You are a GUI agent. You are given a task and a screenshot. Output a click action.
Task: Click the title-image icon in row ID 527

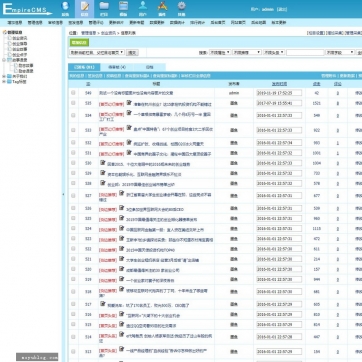[122, 193]
